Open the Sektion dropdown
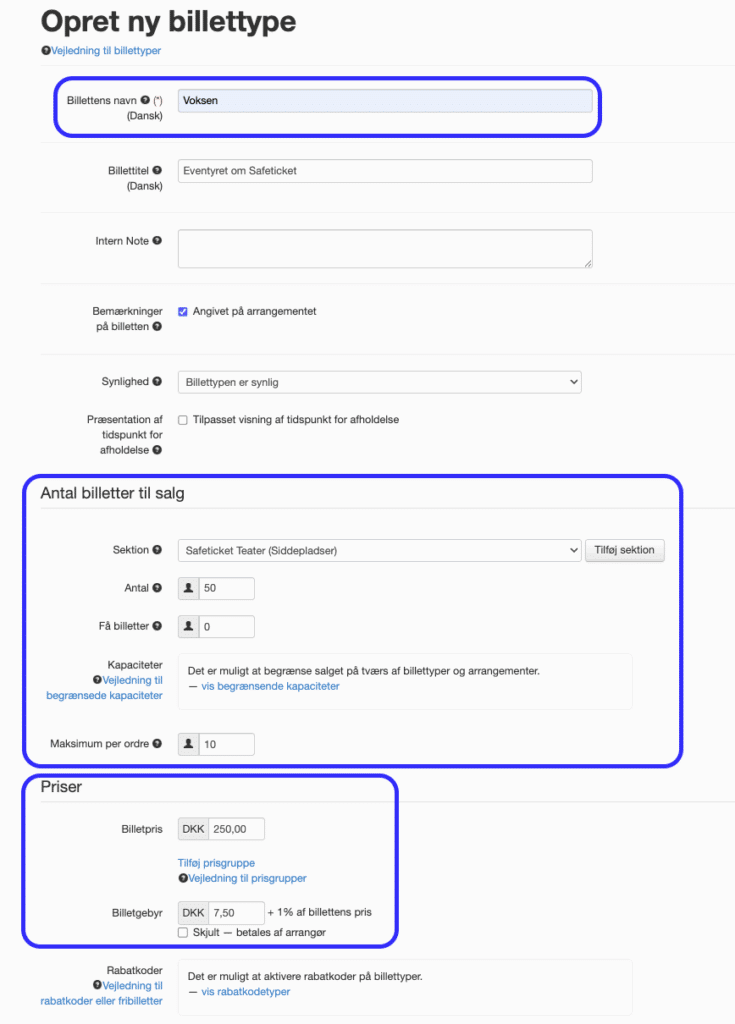 pyautogui.click(x=380, y=551)
